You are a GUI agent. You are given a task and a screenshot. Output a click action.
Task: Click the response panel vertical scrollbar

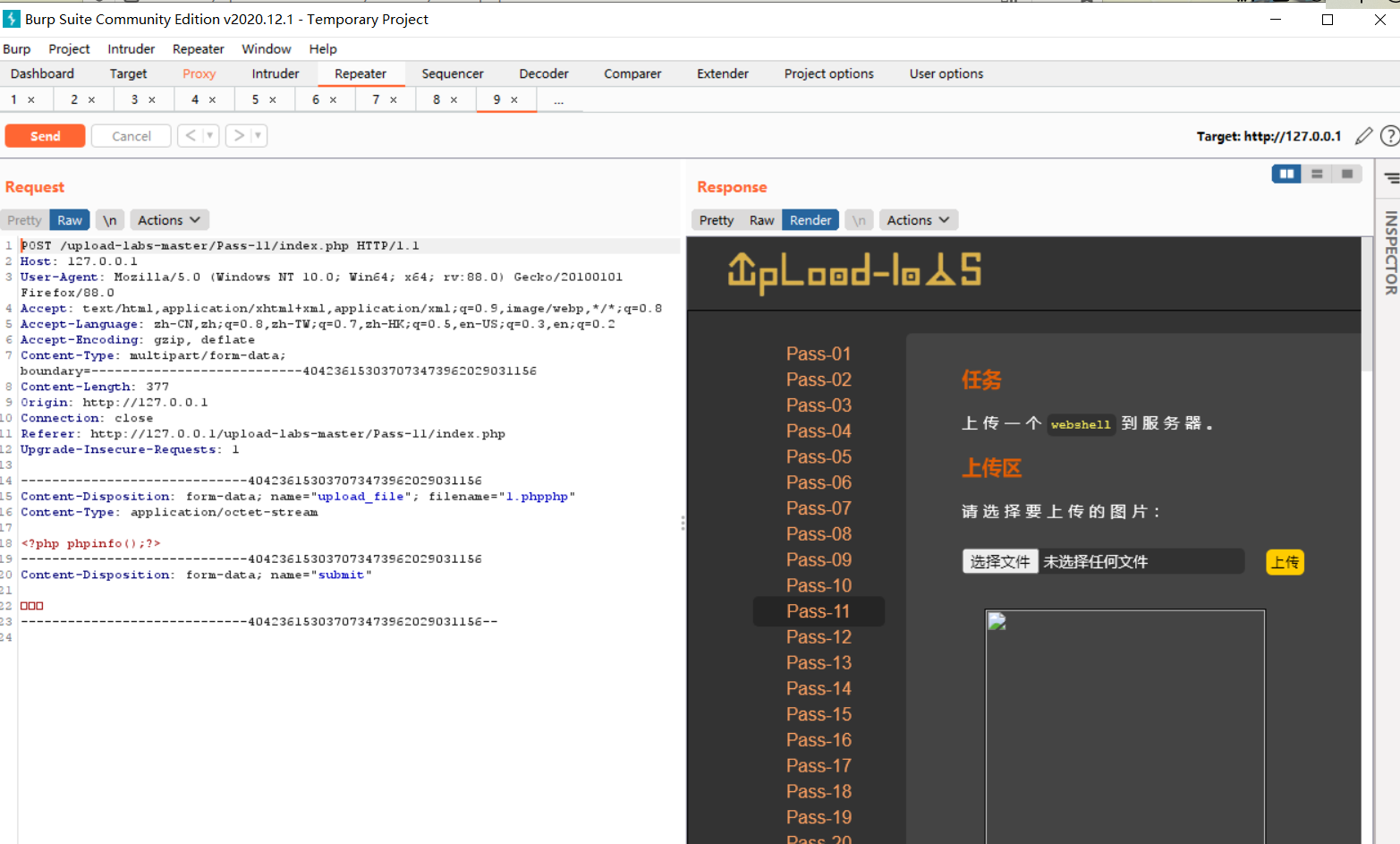click(x=1367, y=304)
